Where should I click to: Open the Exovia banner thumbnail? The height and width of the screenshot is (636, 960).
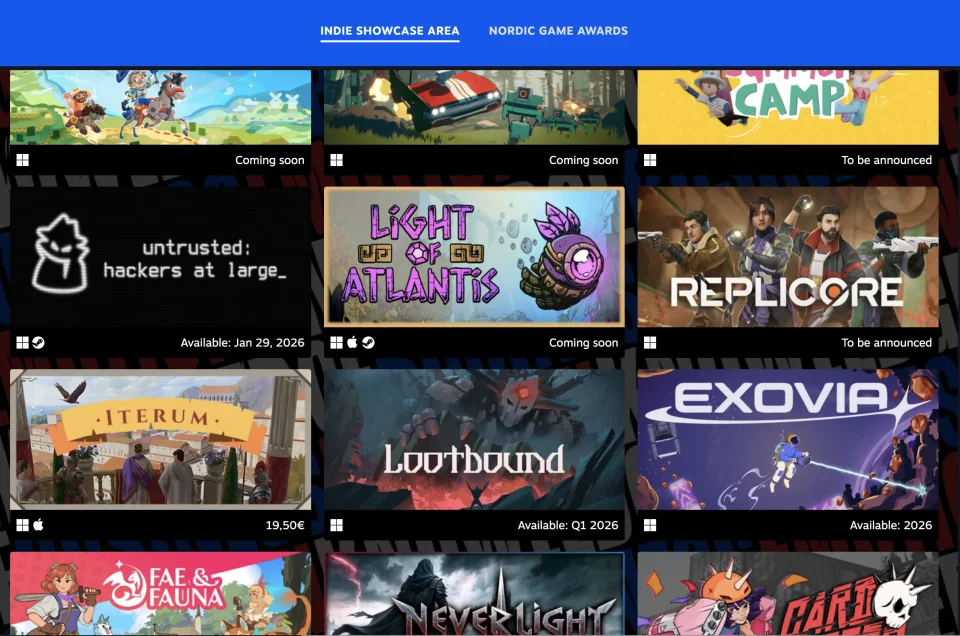(789, 438)
